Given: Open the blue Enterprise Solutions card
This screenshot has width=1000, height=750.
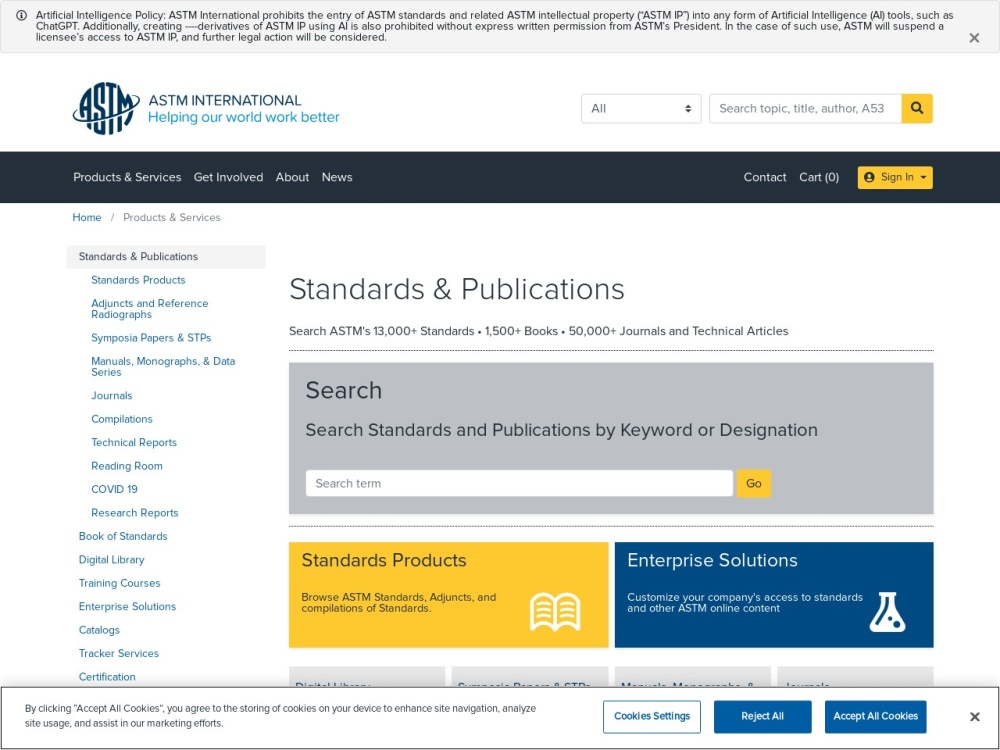Looking at the screenshot, I should [x=774, y=595].
